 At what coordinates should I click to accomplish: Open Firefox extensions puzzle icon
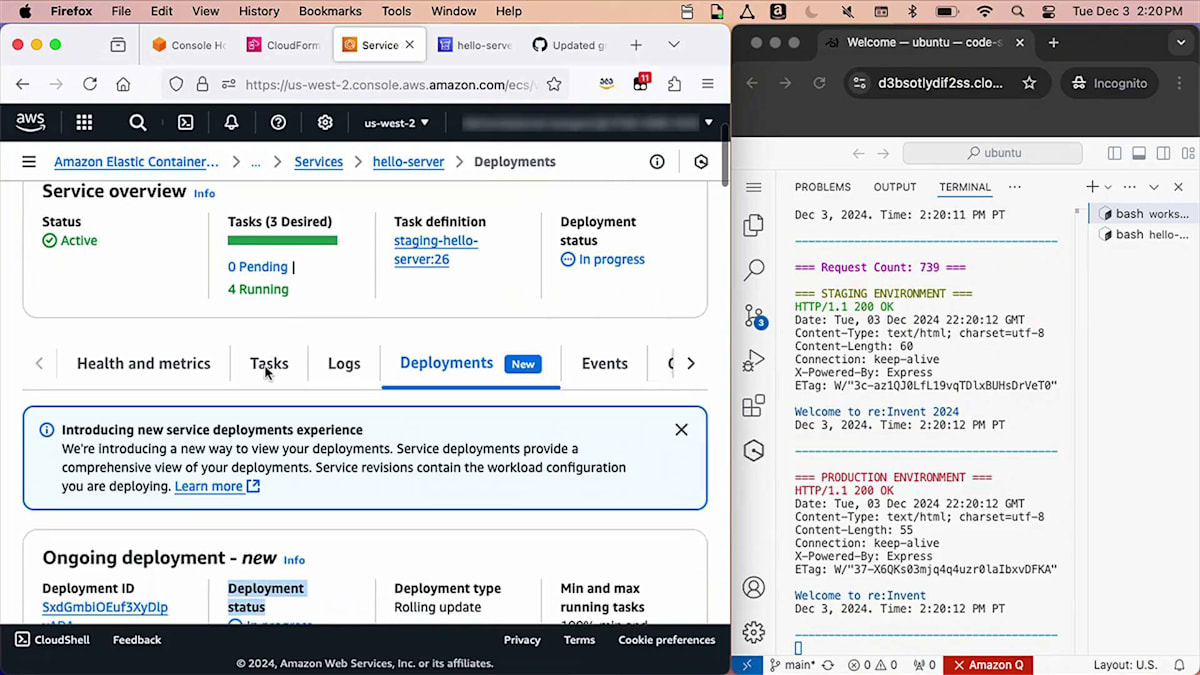674,84
